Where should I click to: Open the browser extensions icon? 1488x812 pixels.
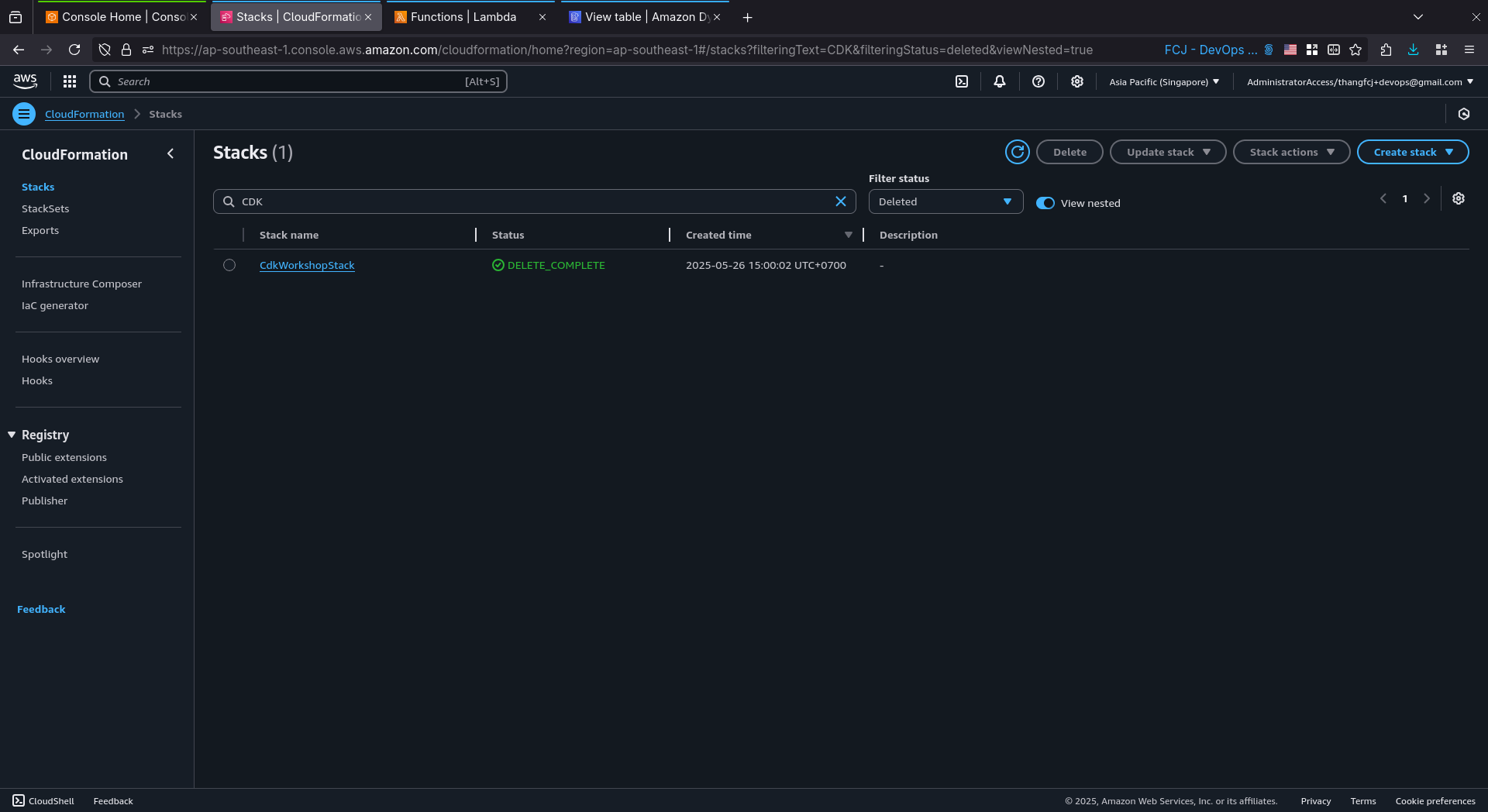coord(1386,50)
